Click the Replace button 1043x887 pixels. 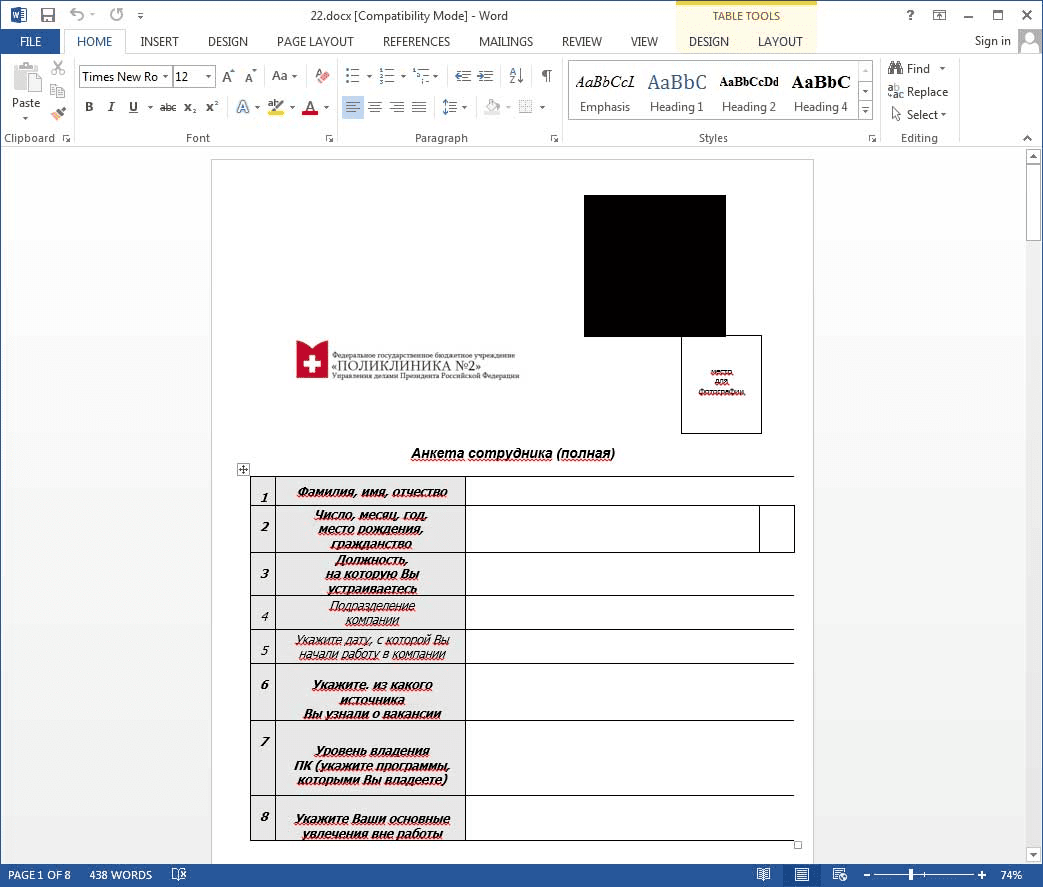[917, 92]
